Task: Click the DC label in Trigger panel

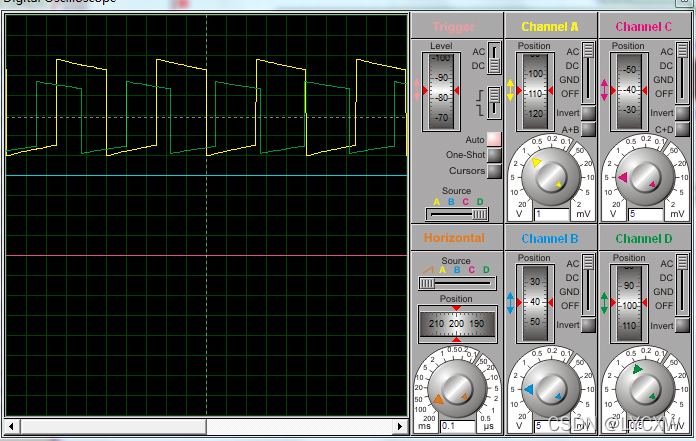Action: pyautogui.click(x=478, y=66)
